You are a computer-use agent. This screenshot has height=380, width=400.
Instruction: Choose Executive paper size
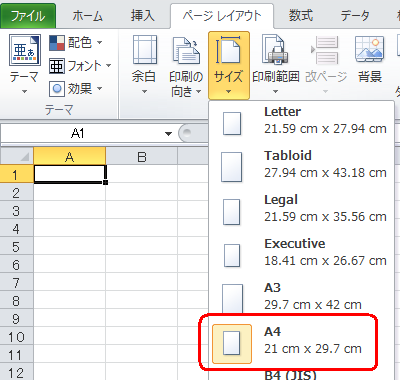pos(302,253)
